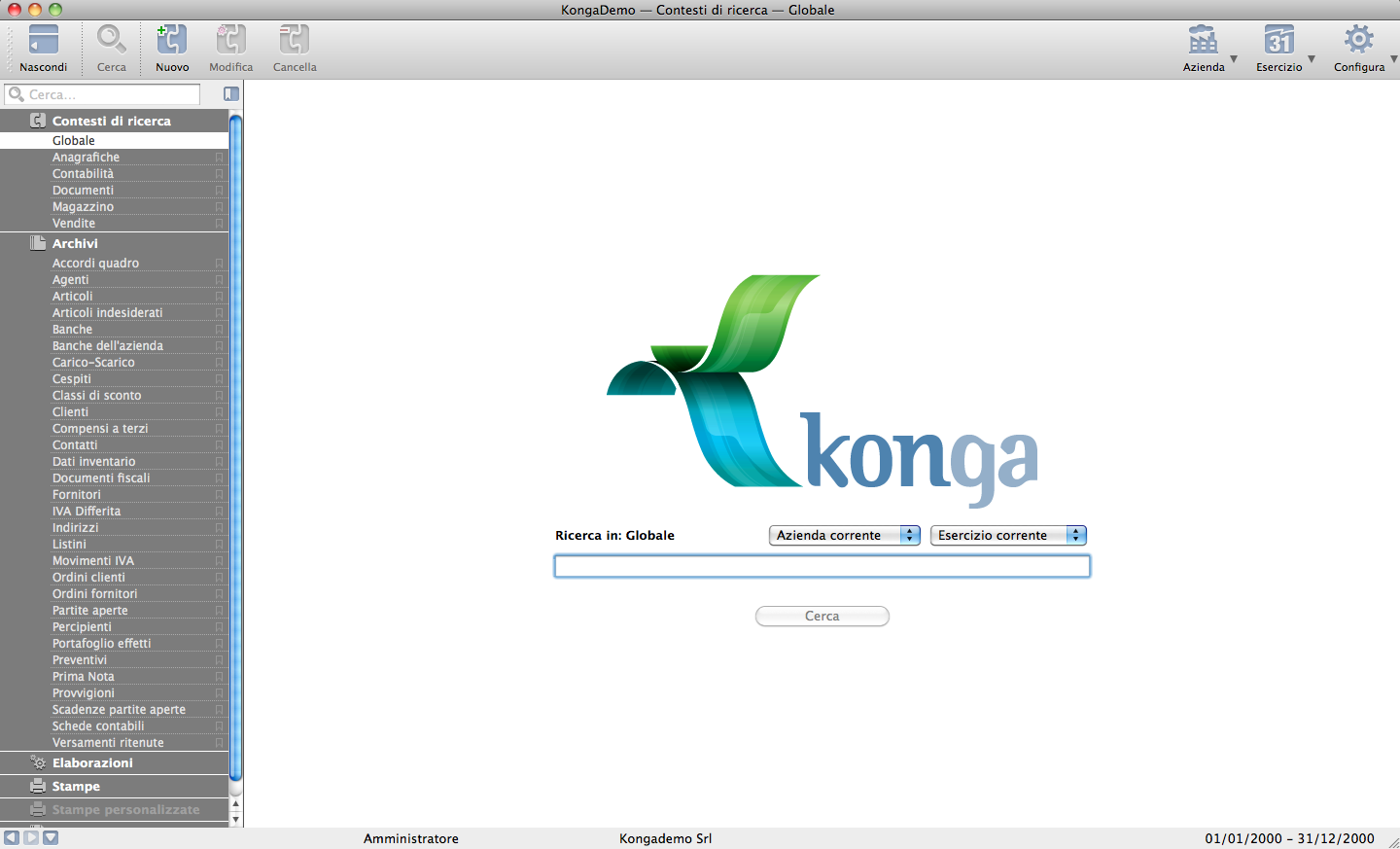Open the Esercizio corrente dropdown

(x=1007, y=536)
